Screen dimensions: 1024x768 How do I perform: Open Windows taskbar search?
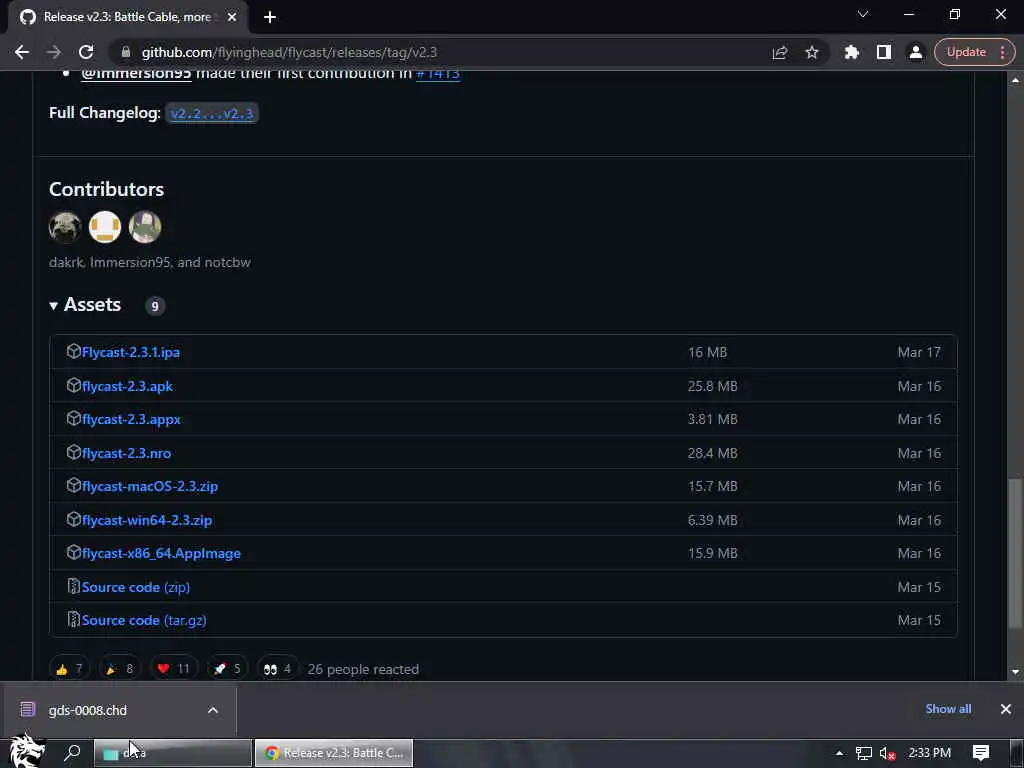72,753
